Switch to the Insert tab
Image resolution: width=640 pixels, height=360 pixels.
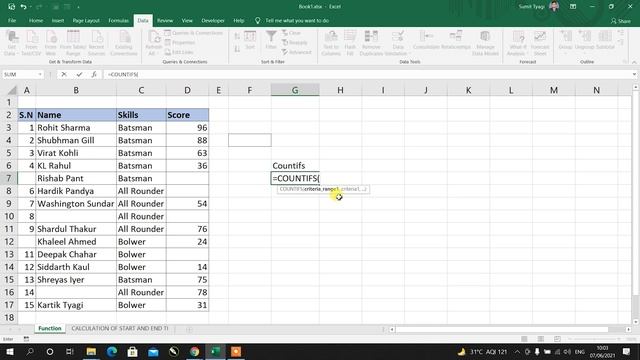pos(58,20)
